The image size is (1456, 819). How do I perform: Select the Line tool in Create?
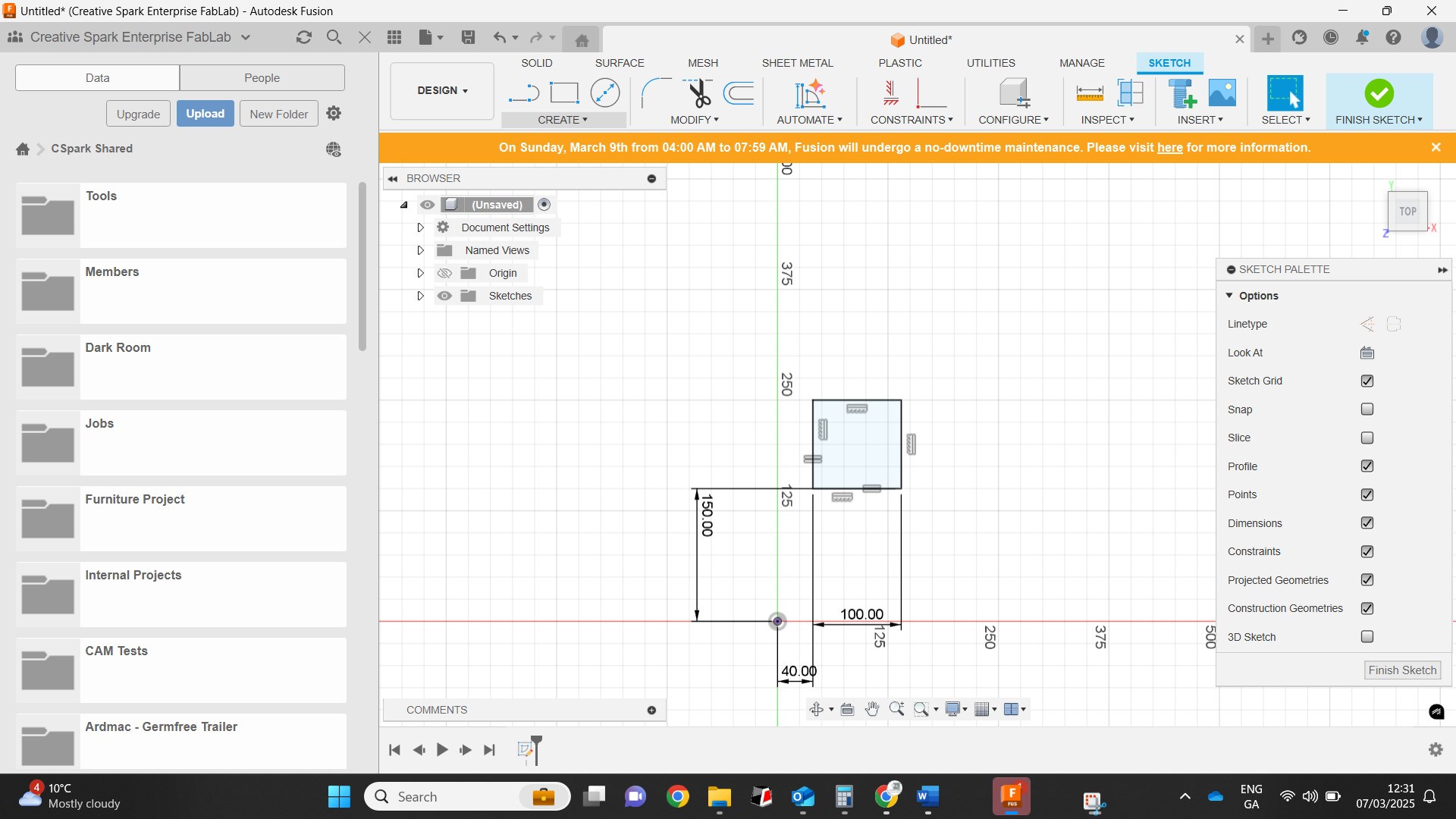523,93
